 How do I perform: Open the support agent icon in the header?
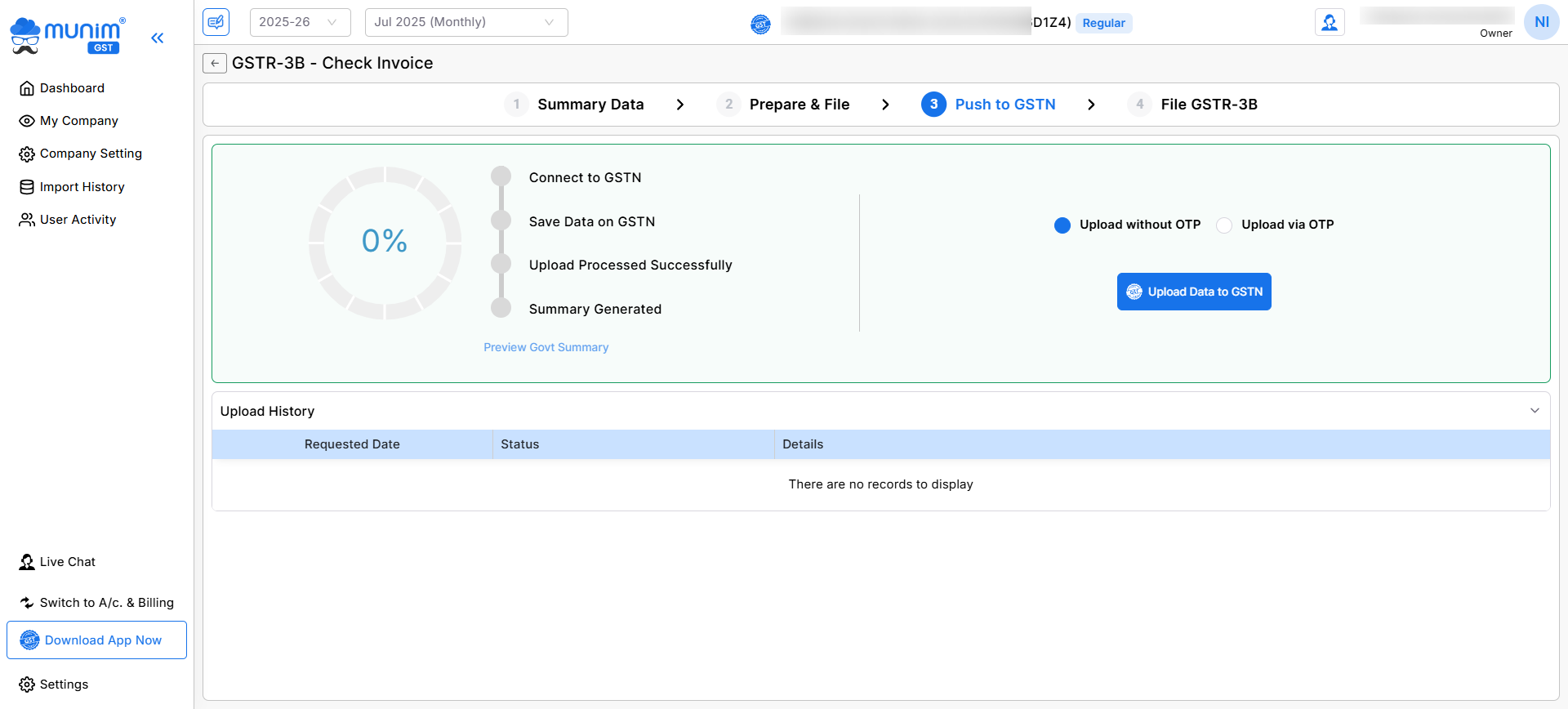click(1330, 22)
